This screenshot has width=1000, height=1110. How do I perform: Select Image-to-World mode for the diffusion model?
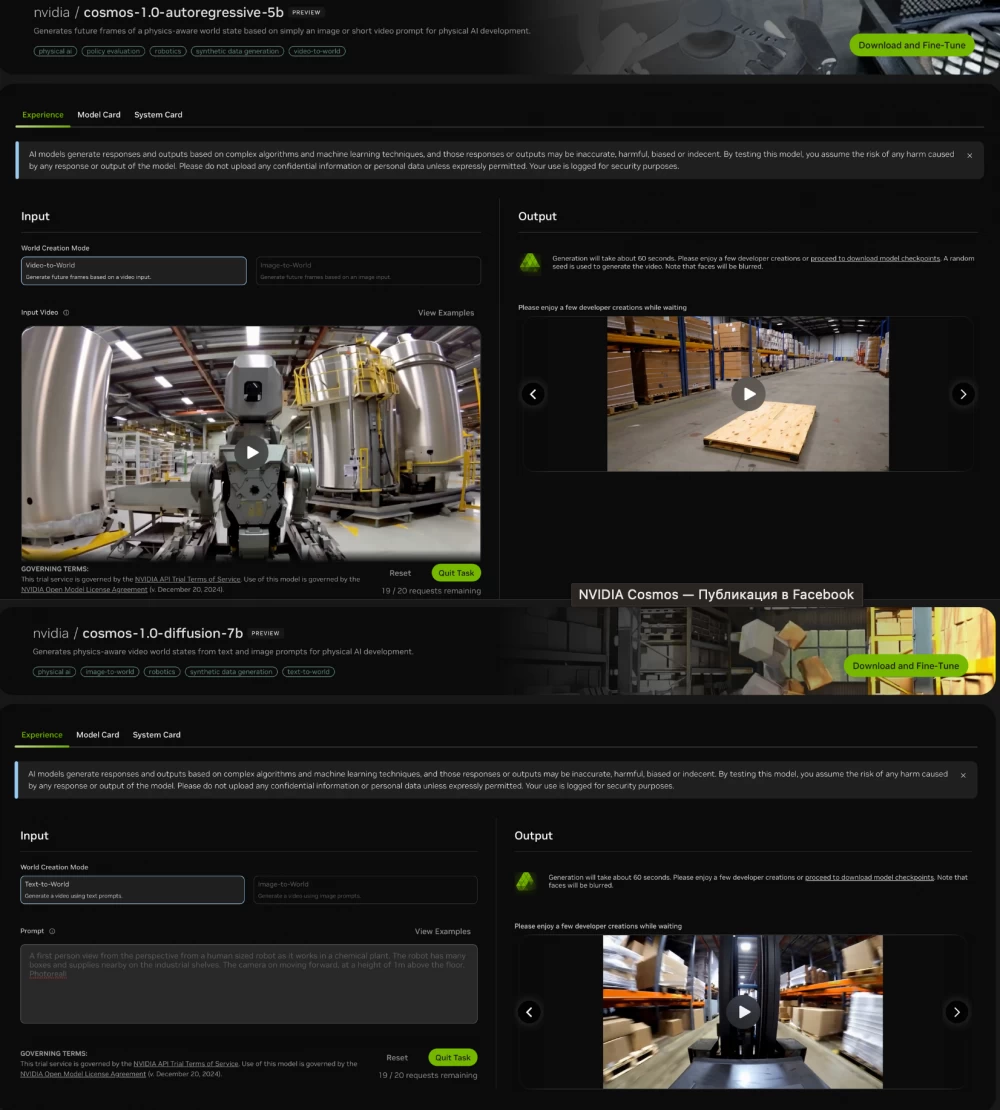364,889
